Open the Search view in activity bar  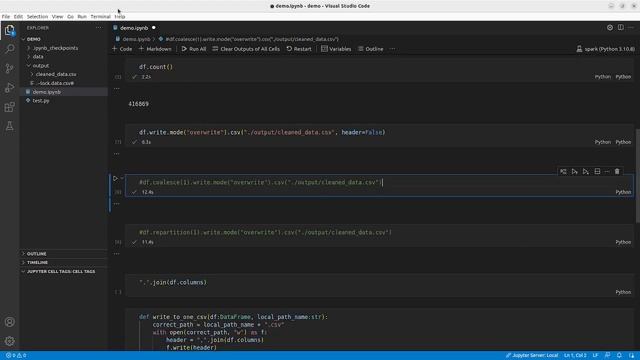coord(9,49)
